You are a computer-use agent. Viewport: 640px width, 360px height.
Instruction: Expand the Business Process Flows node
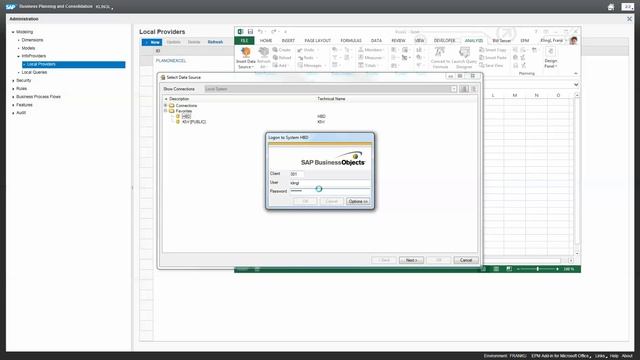(x=13, y=97)
